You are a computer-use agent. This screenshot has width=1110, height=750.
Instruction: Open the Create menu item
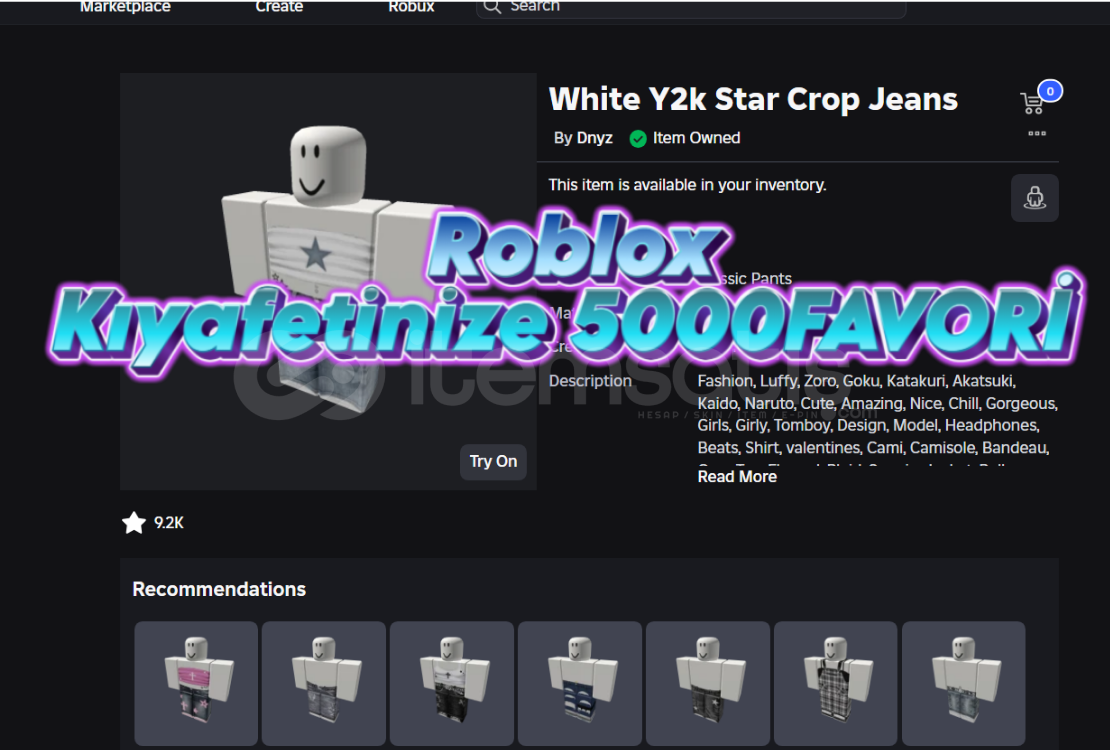[x=279, y=6]
